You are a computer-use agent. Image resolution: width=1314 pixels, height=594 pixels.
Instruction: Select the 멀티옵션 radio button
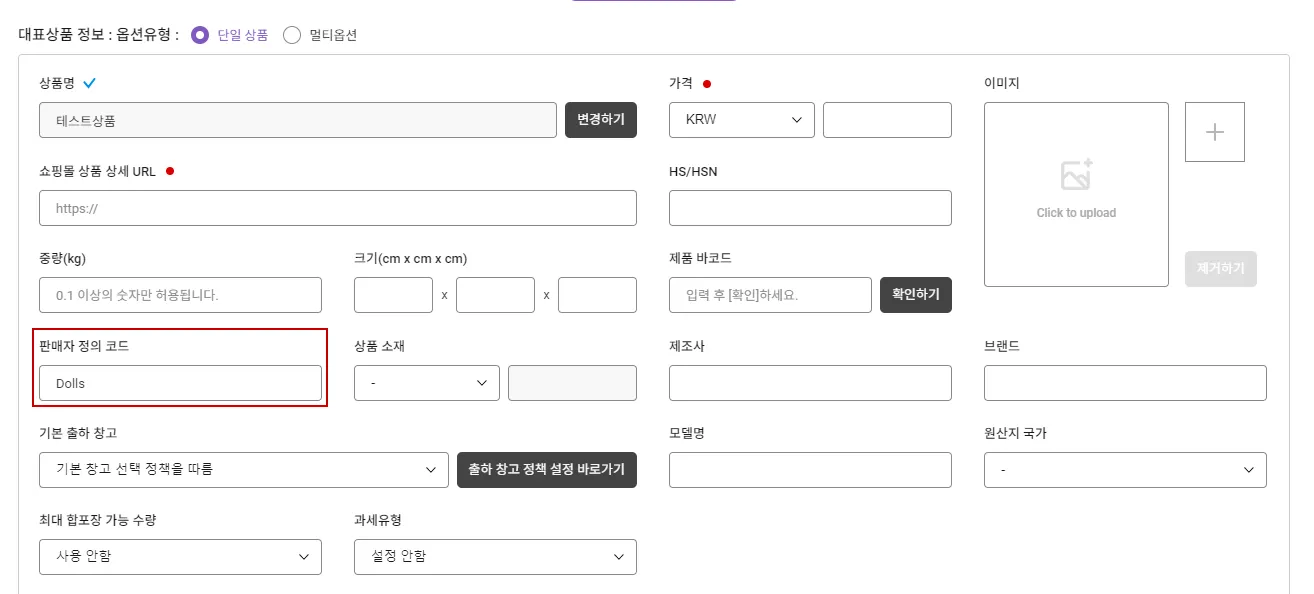[x=292, y=35]
